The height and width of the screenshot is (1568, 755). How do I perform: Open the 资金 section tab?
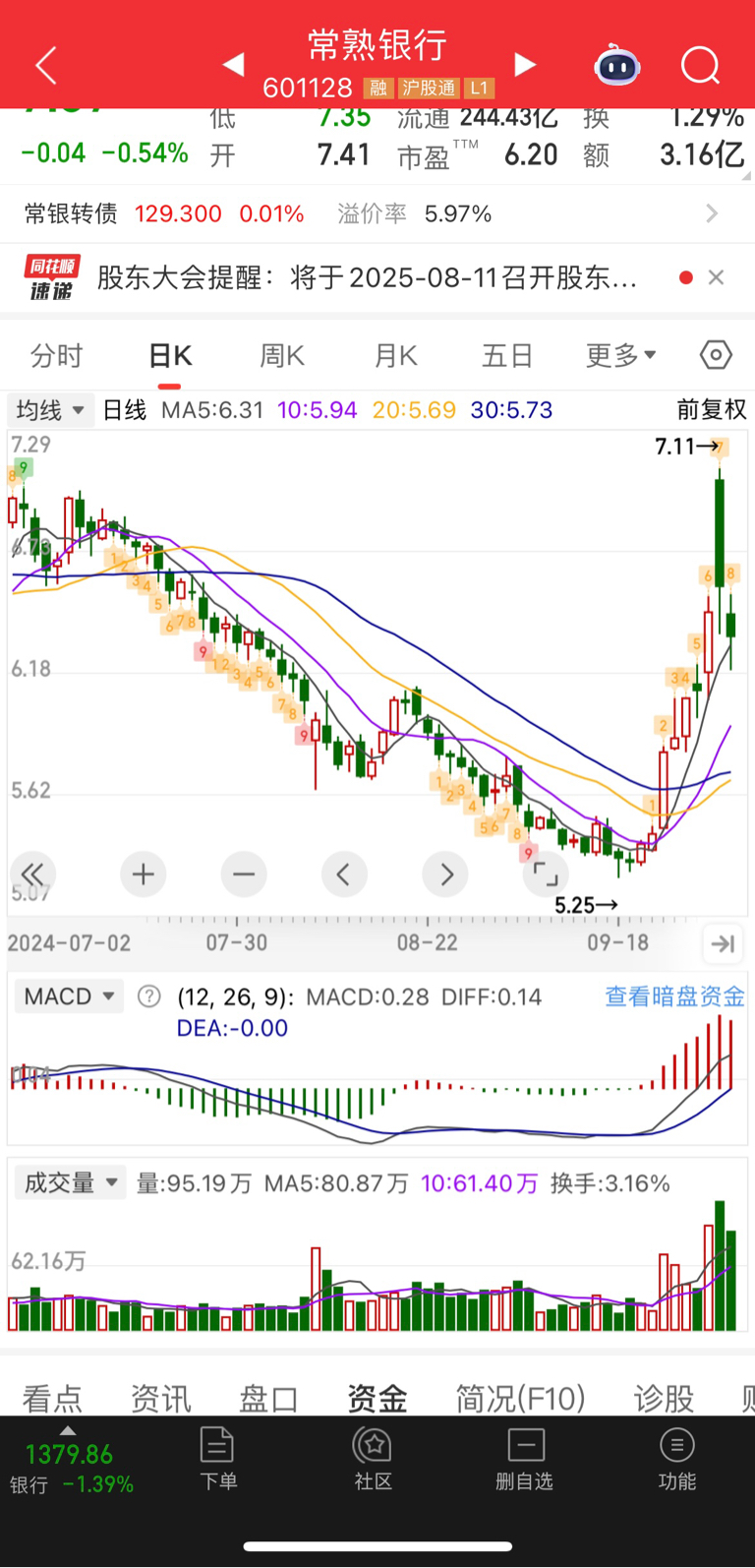tap(377, 1397)
